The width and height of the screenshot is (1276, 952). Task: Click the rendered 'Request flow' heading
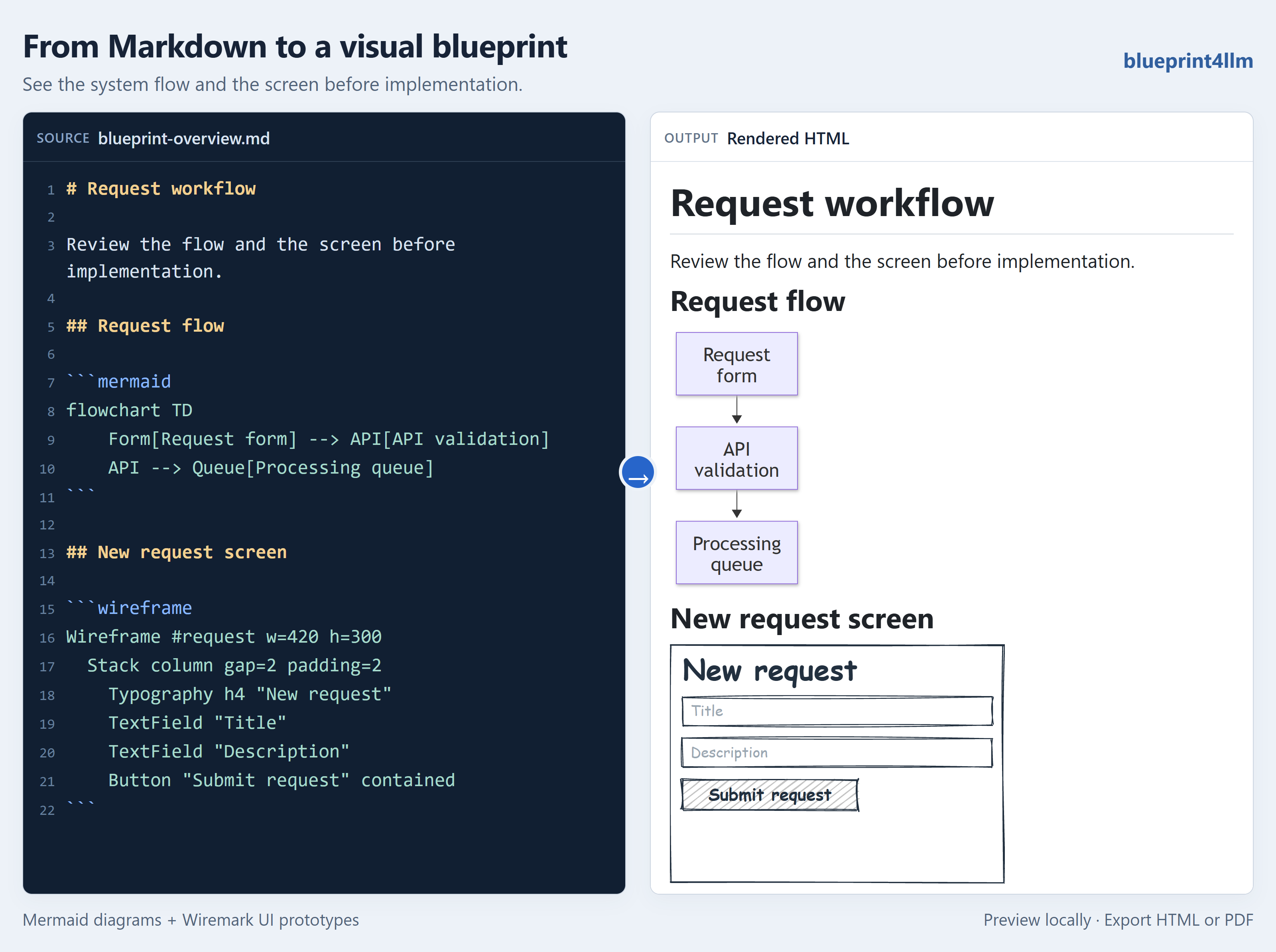(758, 301)
